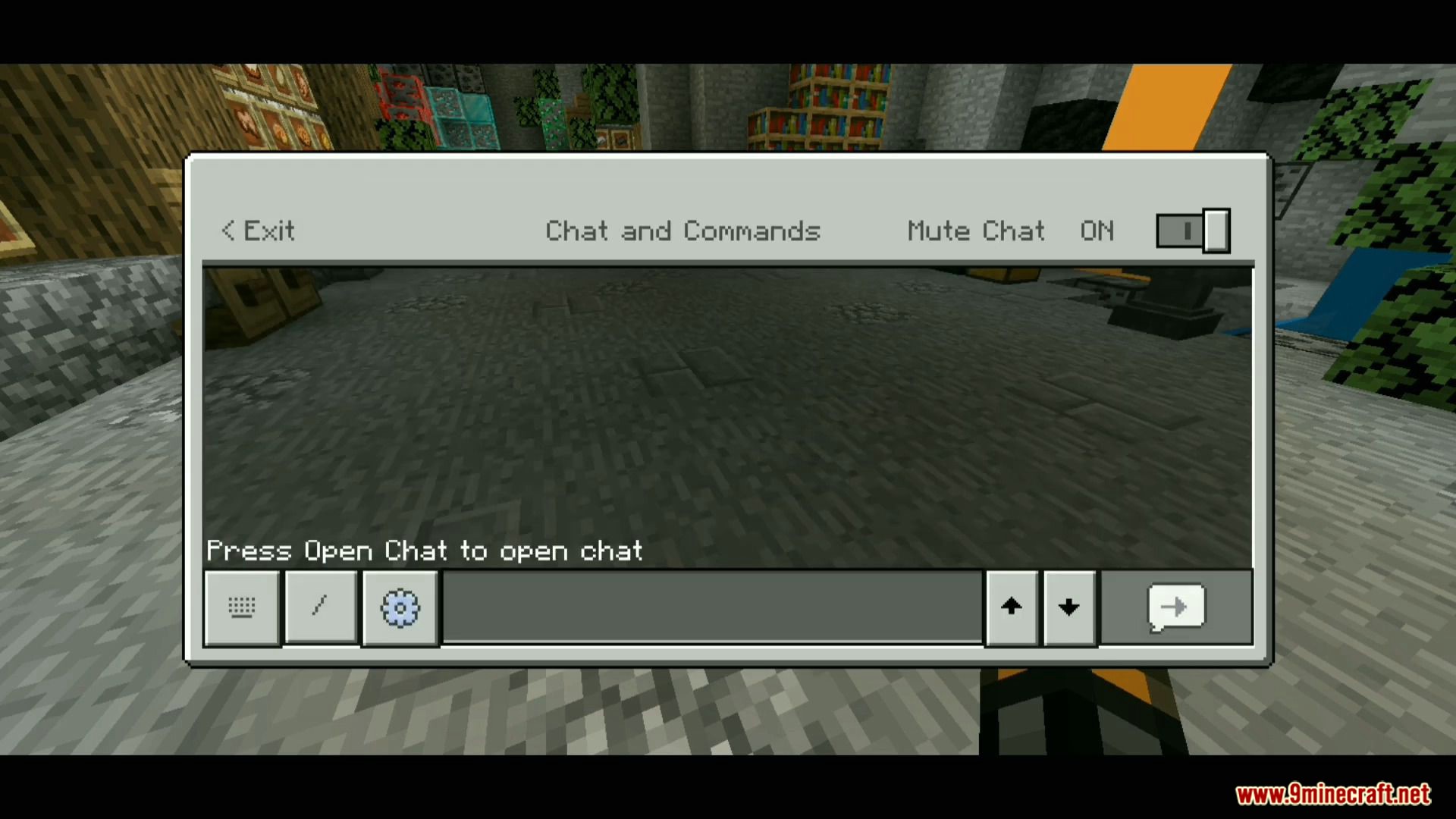Click the chat bubble icon bottom right
The image size is (1456, 819).
point(1176,607)
